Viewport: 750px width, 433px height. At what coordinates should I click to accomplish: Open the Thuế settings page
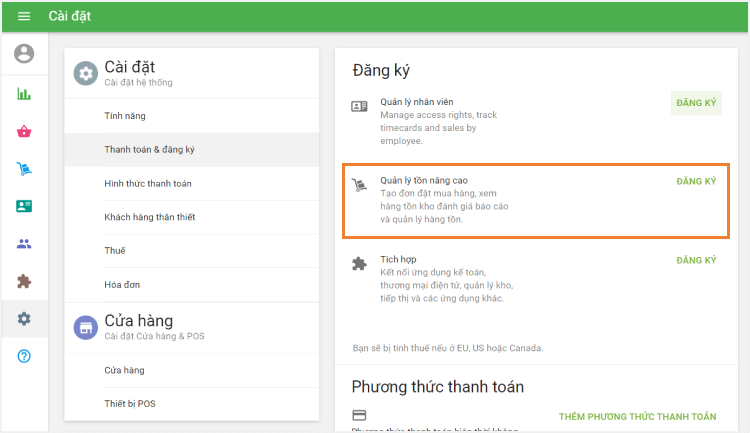pos(115,250)
